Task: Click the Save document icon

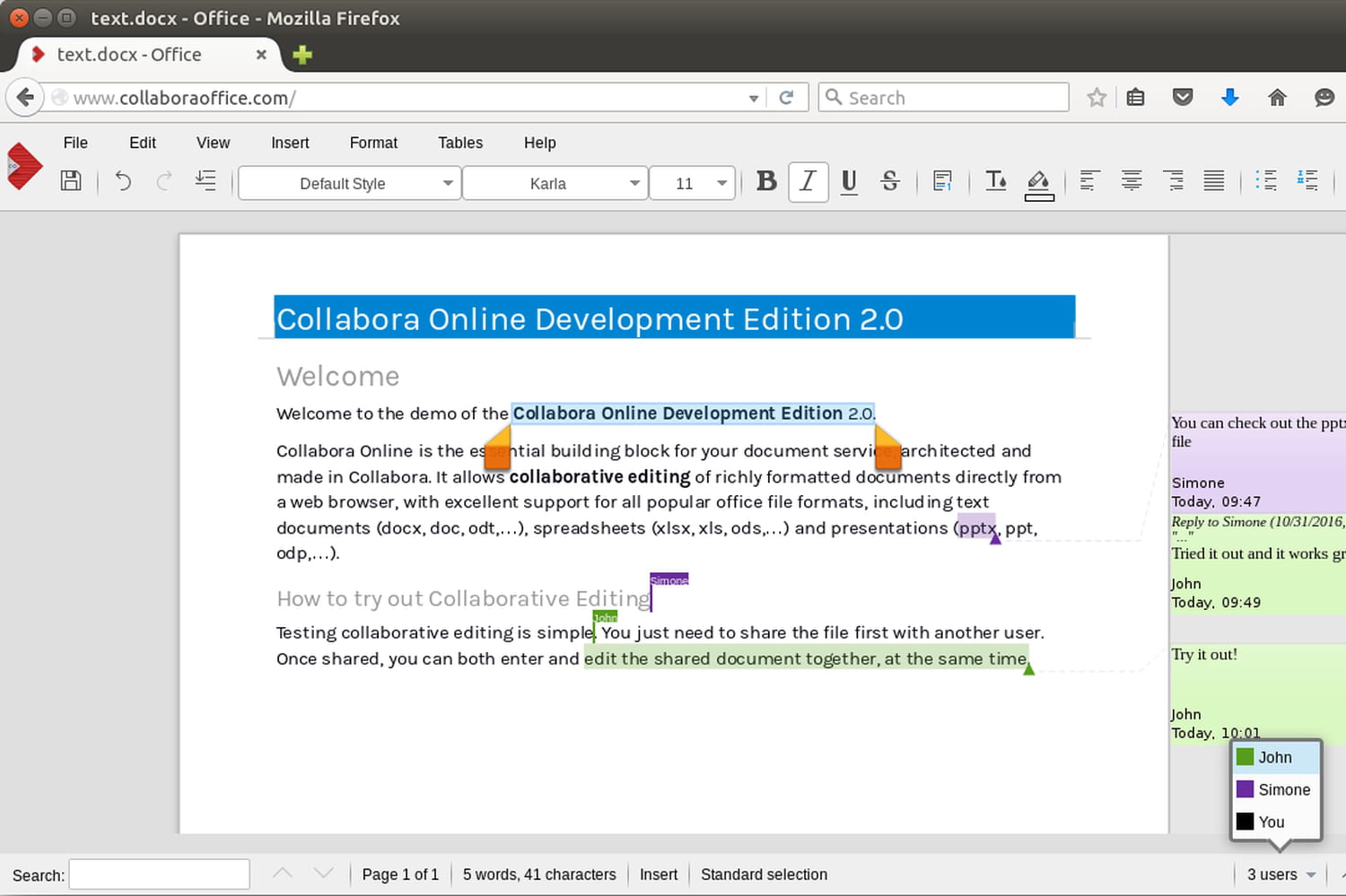Action: [71, 181]
